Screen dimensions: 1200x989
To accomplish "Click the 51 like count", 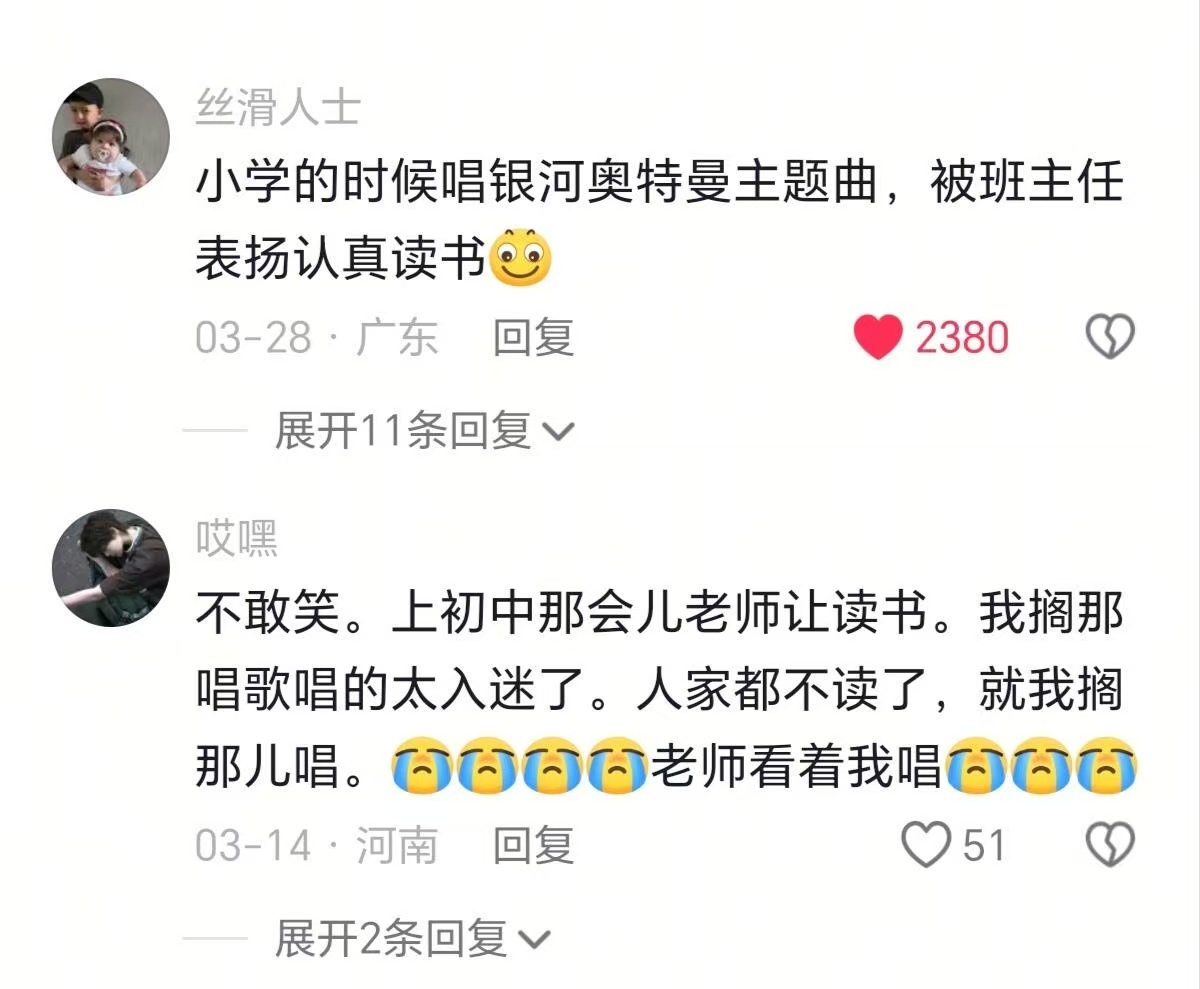I will pos(983,846).
